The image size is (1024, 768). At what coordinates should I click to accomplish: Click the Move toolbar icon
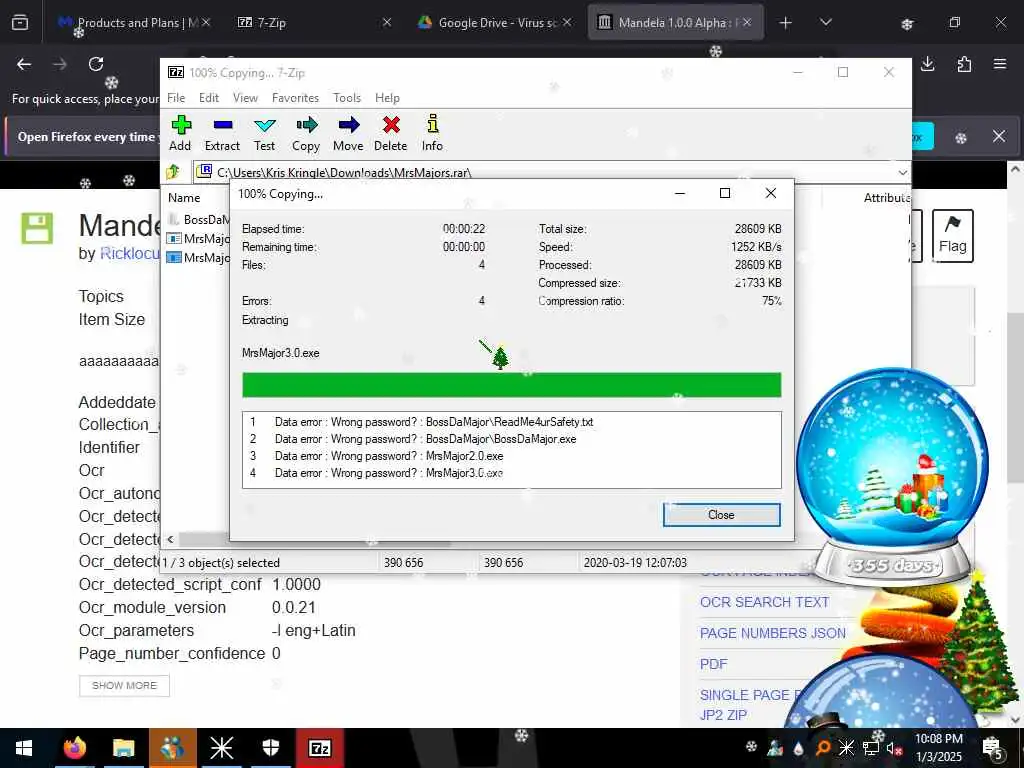coord(348,133)
